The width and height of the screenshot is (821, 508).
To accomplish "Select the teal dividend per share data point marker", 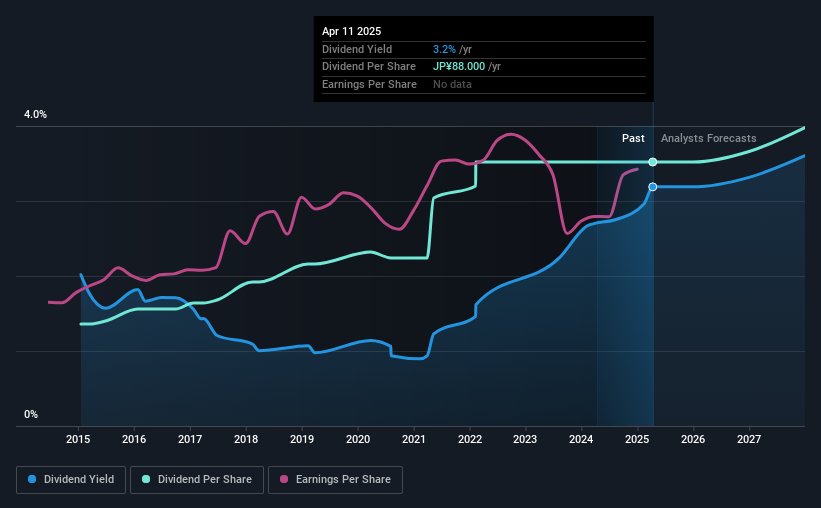I will (x=652, y=162).
